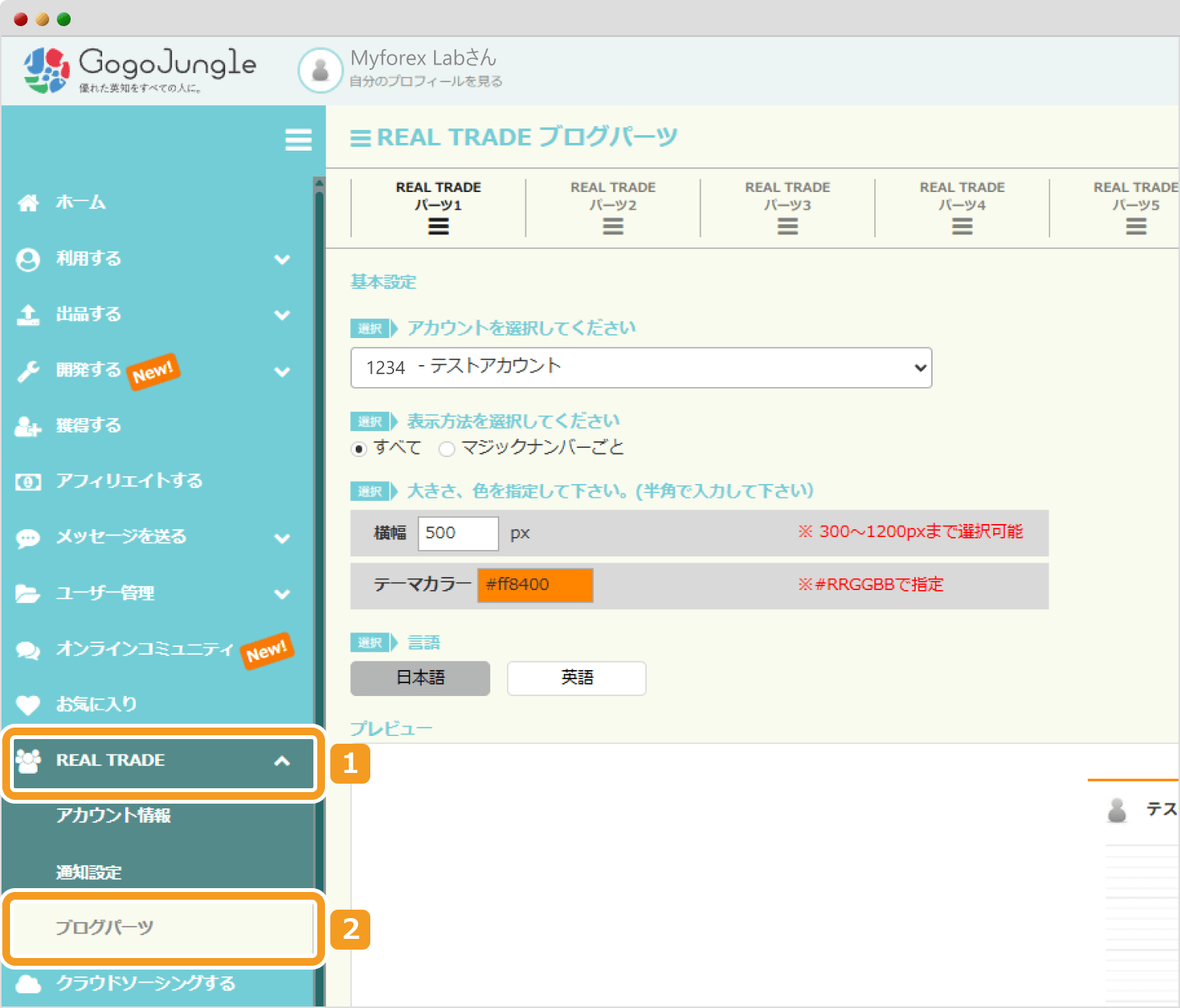Collapse the REAL TRADE sidebar section
This screenshot has height=1008, width=1180.
pyautogui.click(x=283, y=761)
